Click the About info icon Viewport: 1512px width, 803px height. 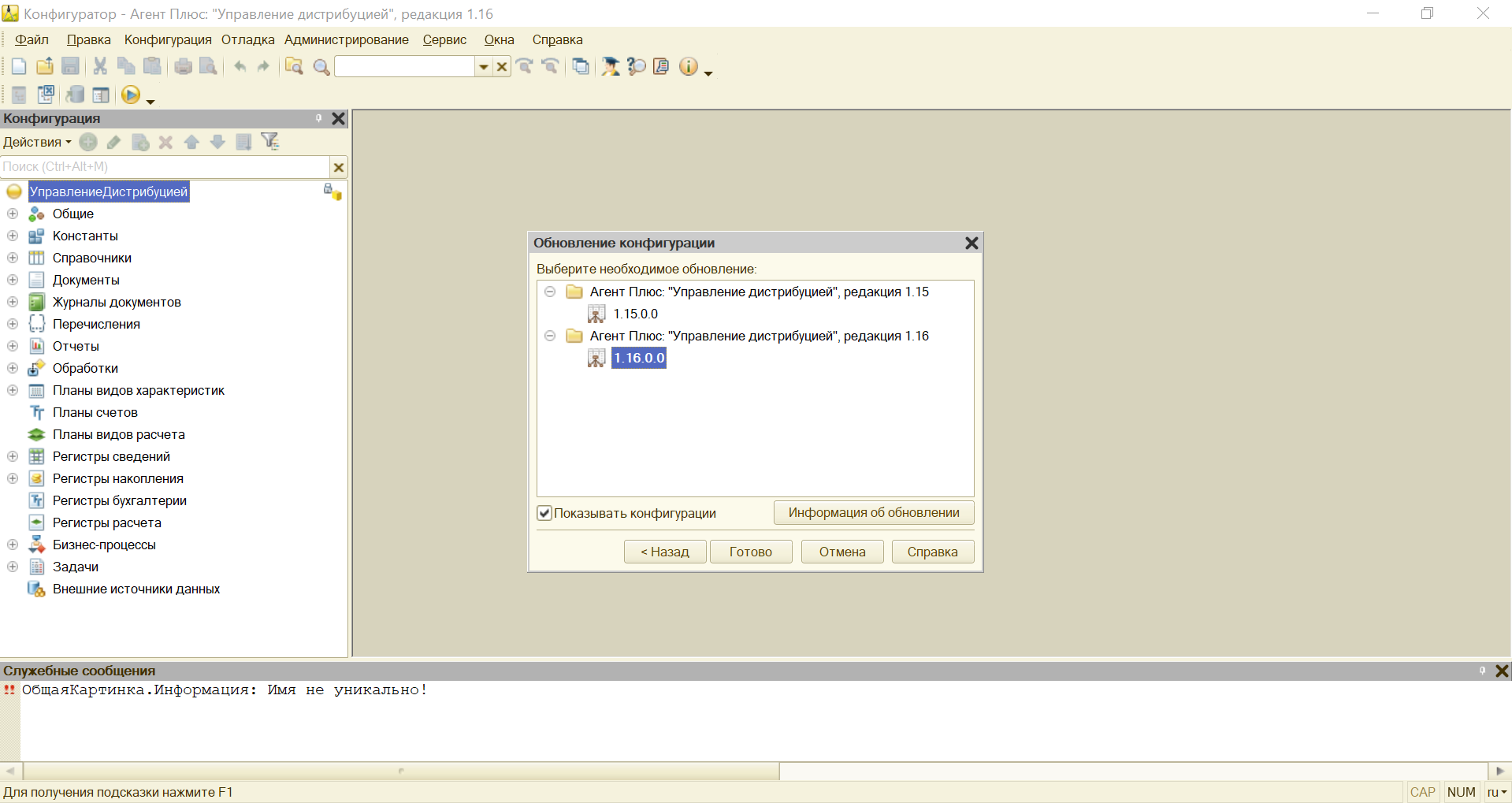point(688,67)
